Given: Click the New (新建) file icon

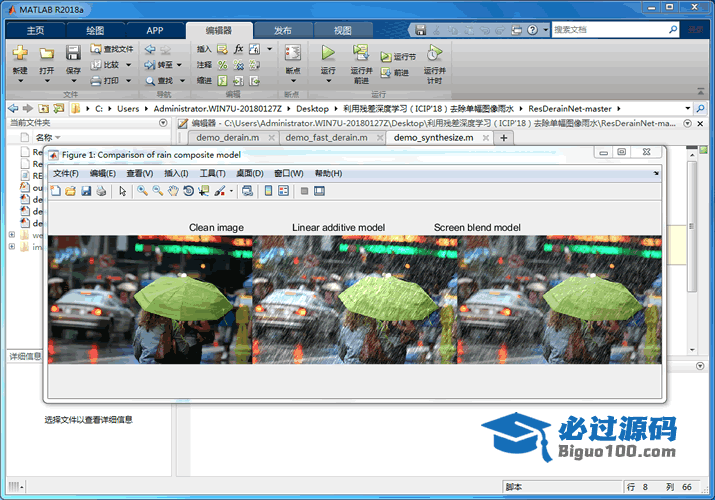Looking at the screenshot, I should 20,53.
